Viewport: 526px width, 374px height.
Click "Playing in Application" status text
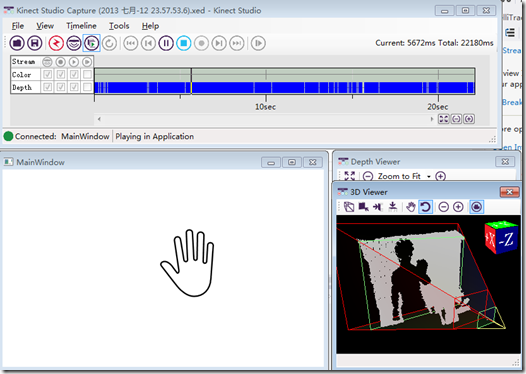[155, 137]
